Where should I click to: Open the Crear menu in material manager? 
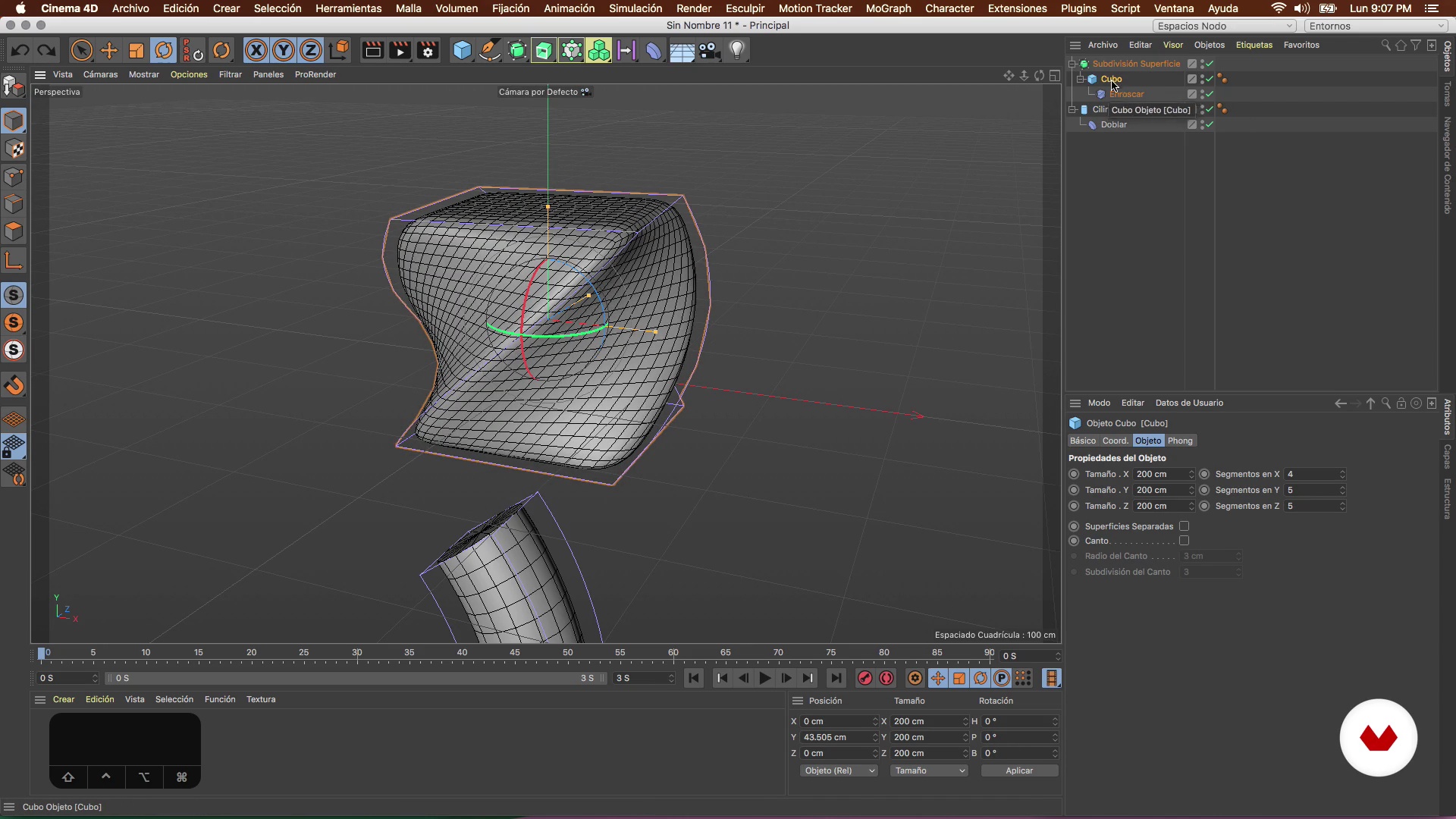(x=64, y=699)
